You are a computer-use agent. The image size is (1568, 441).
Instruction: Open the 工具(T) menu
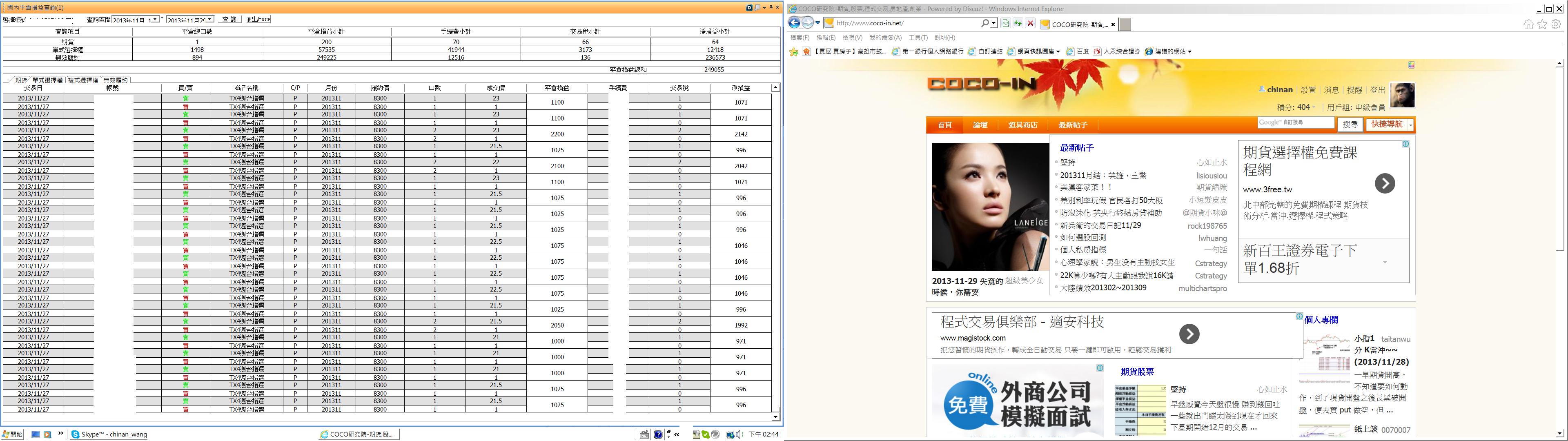918,38
